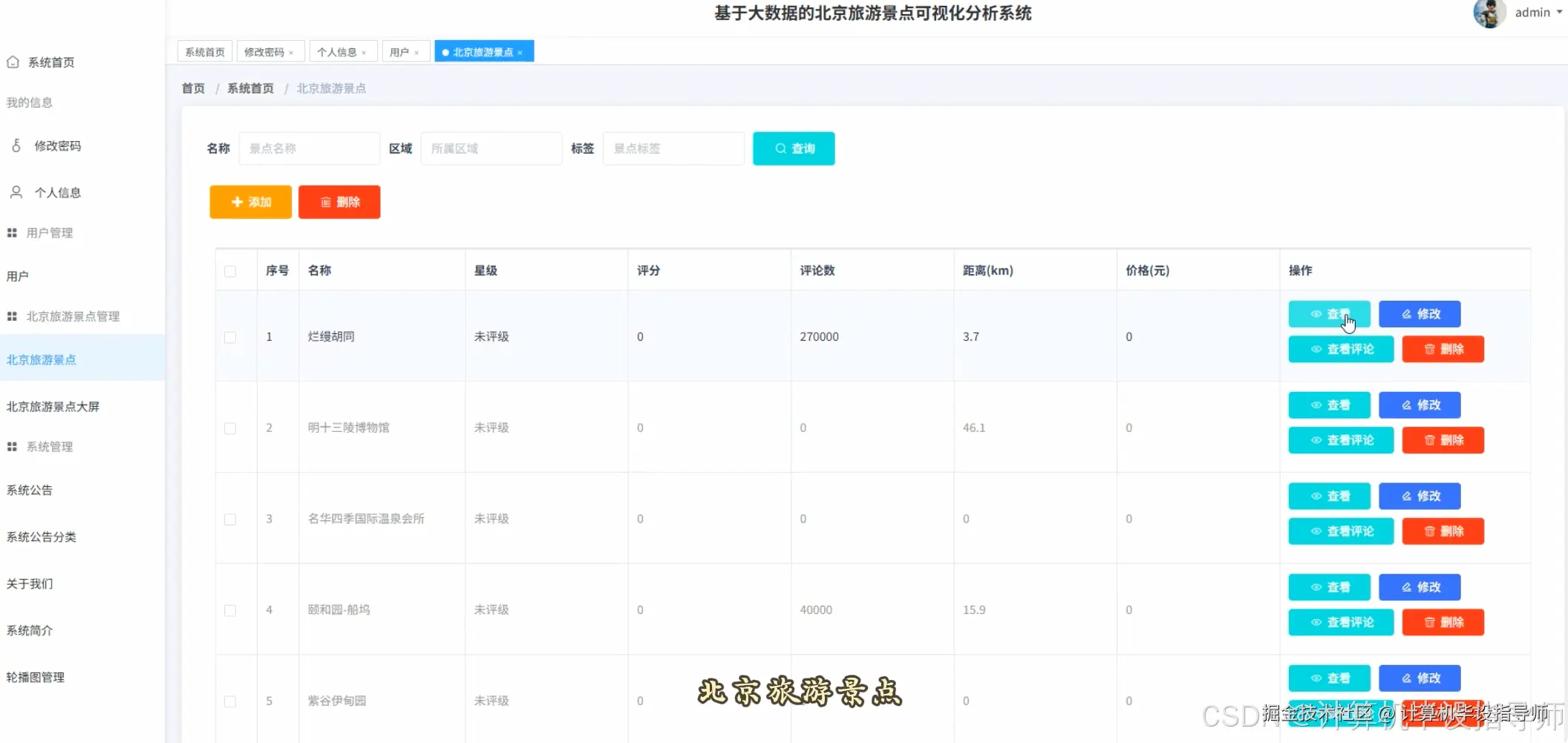
Task: Click the 查询 search button
Action: tap(794, 148)
